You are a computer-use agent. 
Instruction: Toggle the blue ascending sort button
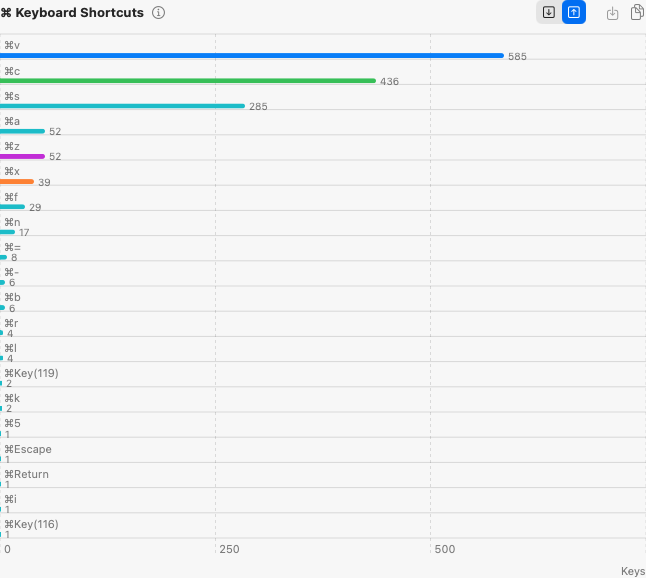[574, 13]
